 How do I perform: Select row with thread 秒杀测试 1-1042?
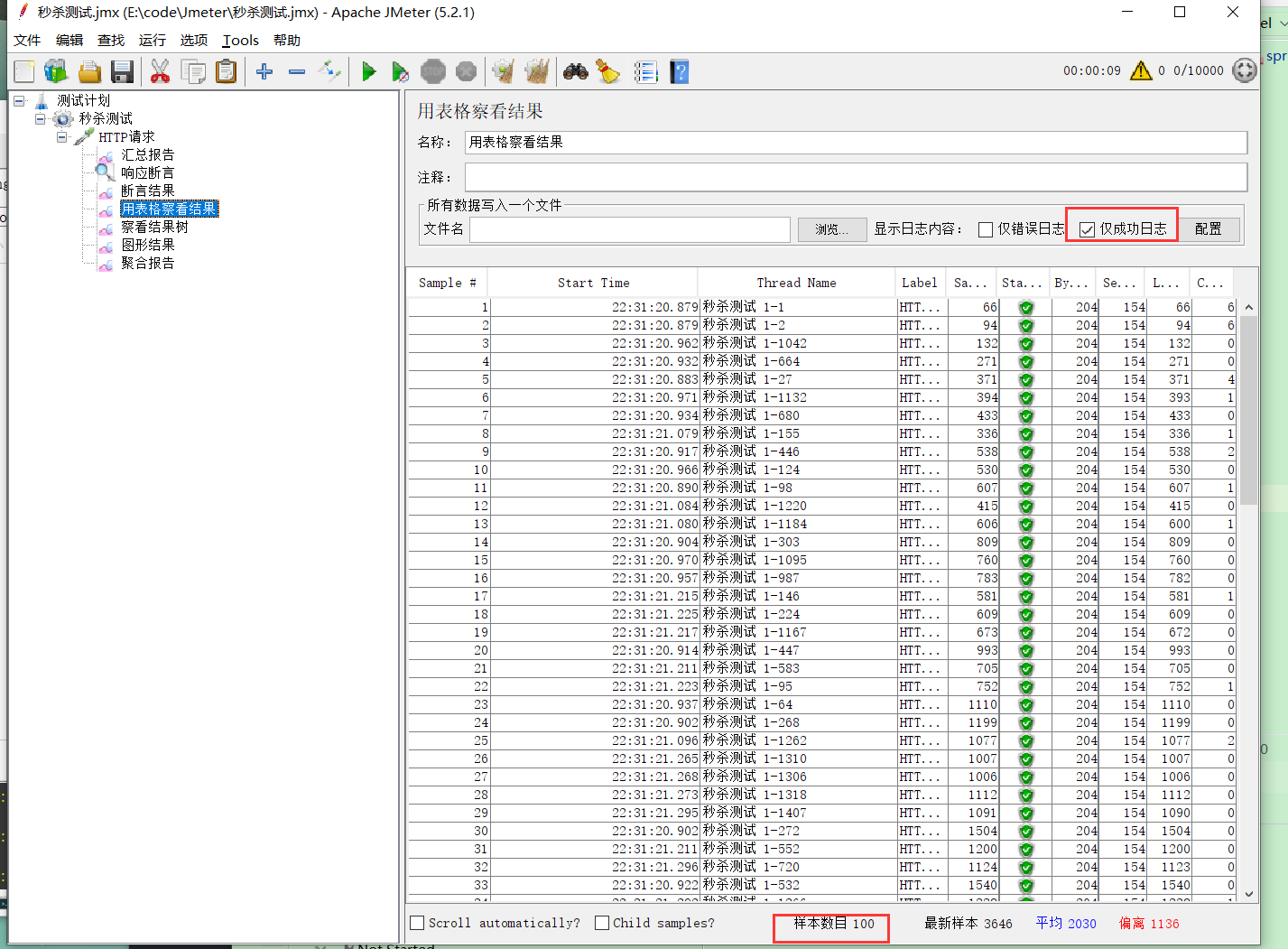pos(821,343)
